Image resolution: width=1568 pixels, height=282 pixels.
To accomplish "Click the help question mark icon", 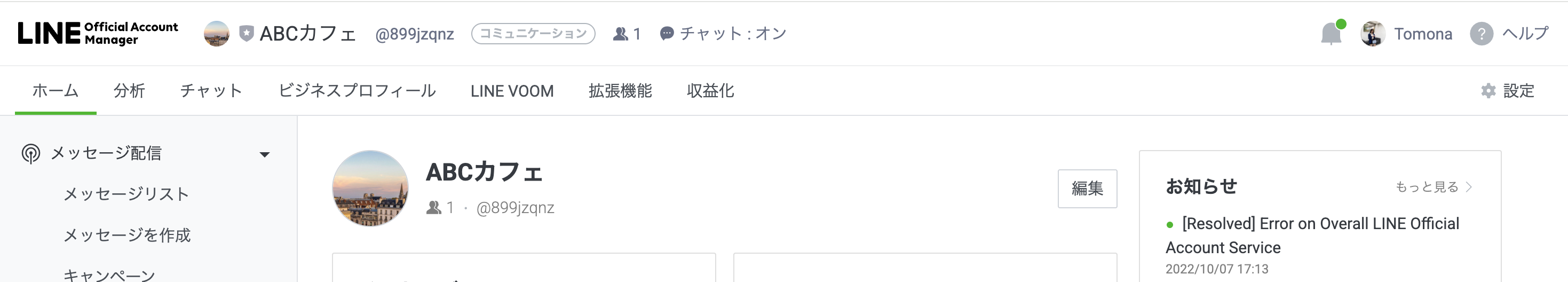I will [x=1481, y=34].
